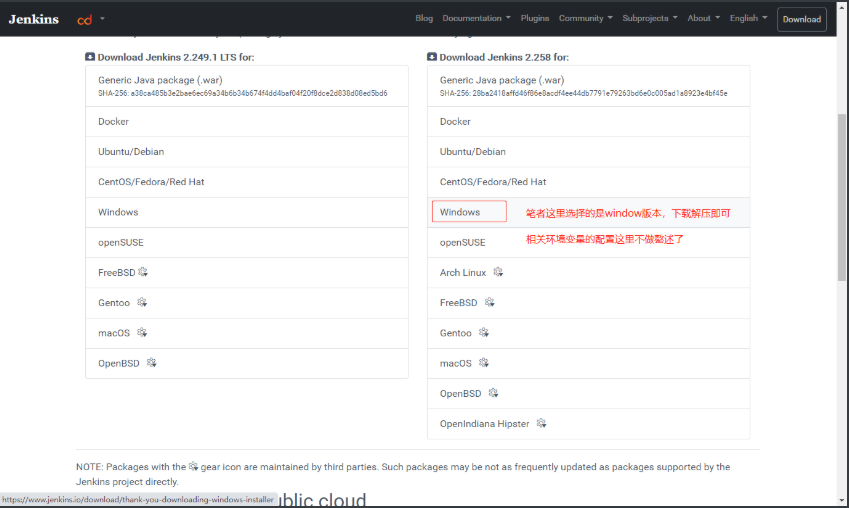Select Windows under Jenkins 2.258 weekly

(x=589, y=213)
